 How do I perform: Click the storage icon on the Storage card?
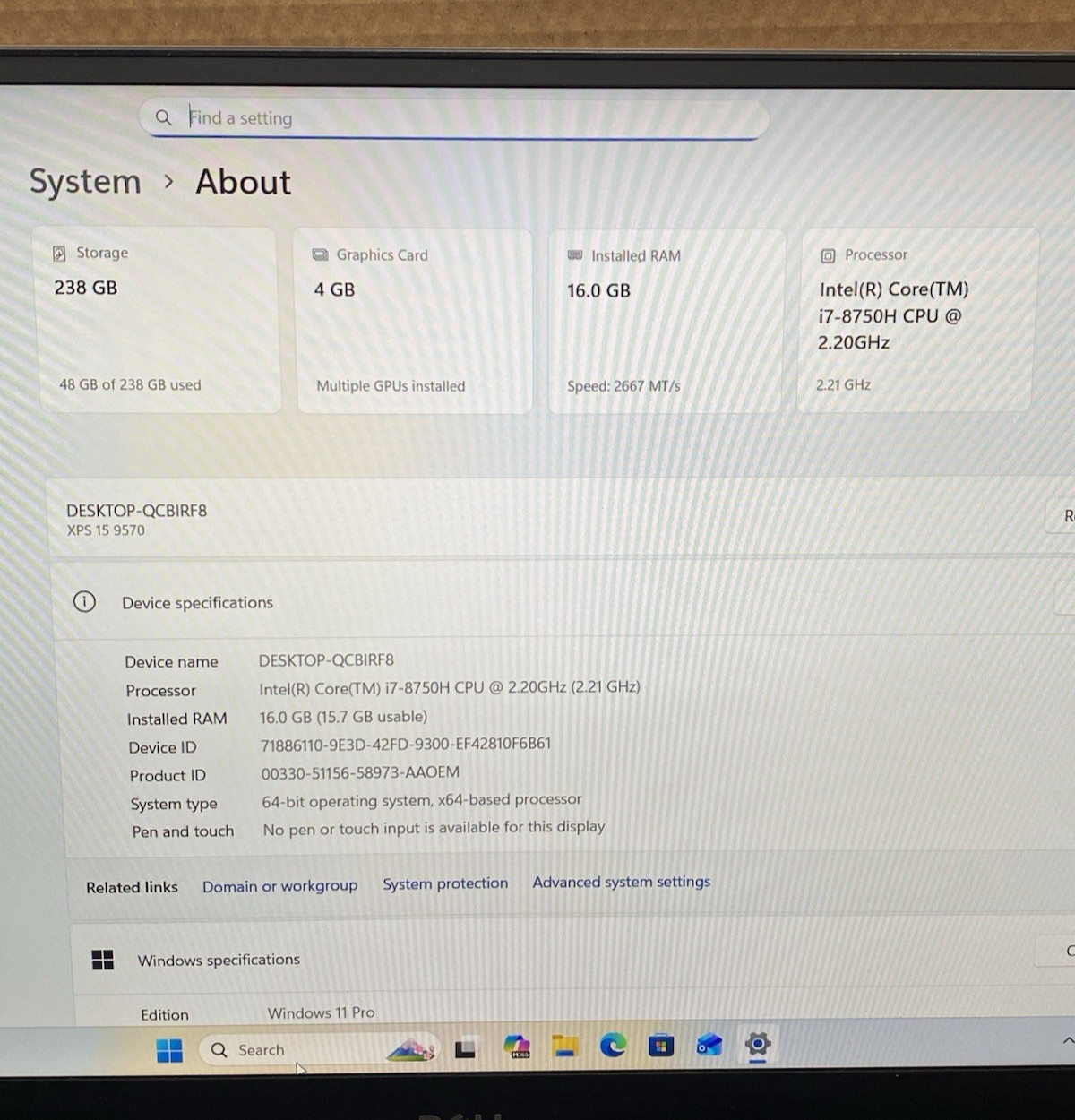coord(59,254)
